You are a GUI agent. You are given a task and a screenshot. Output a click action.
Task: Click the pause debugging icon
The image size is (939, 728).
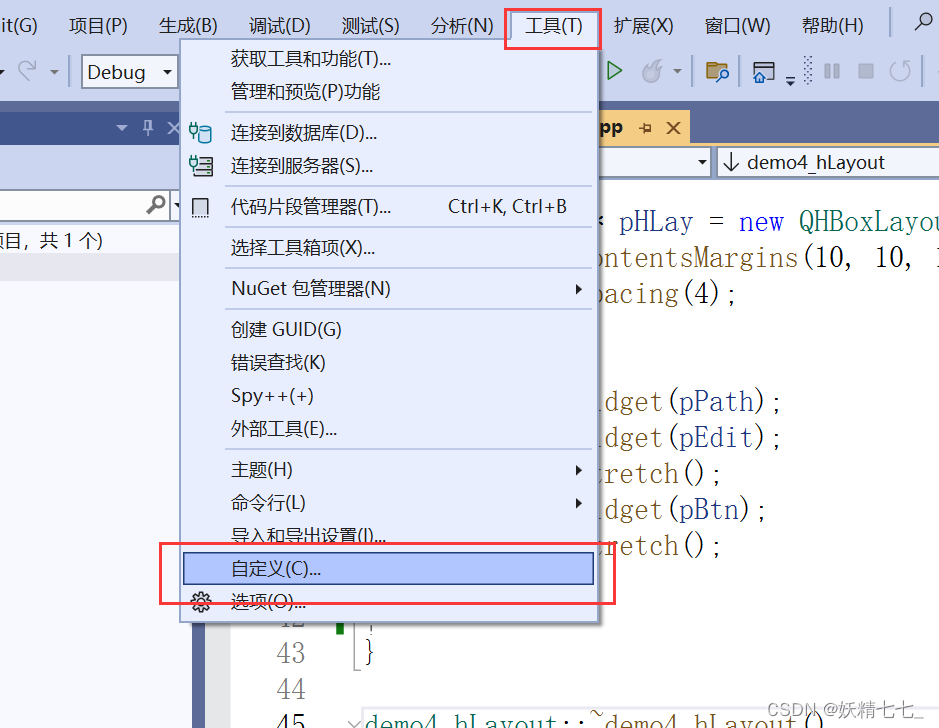click(x=832, y=71)
